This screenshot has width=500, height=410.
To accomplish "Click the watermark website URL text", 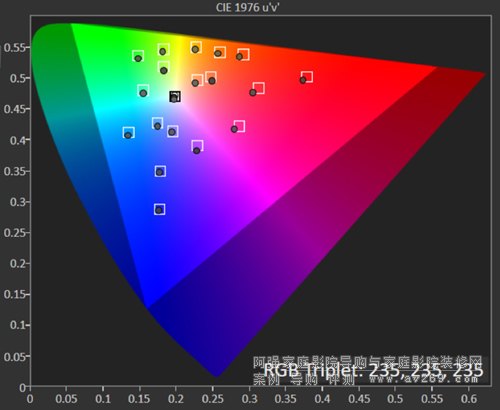I will pyautogui.click(x=423, y=379).
